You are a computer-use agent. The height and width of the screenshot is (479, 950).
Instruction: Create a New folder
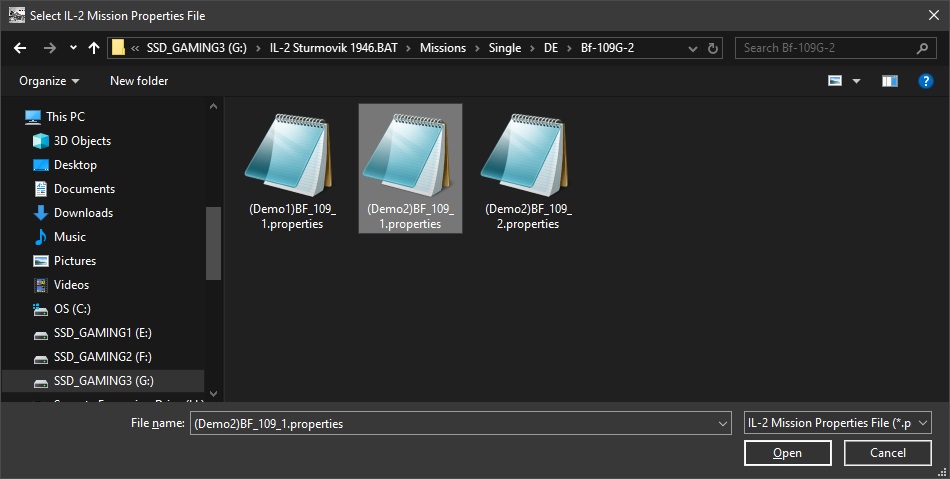[x=139, y=81]
